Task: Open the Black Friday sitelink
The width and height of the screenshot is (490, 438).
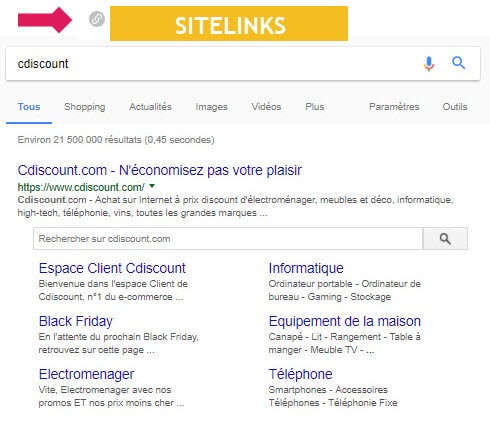Action: (76, 321)
